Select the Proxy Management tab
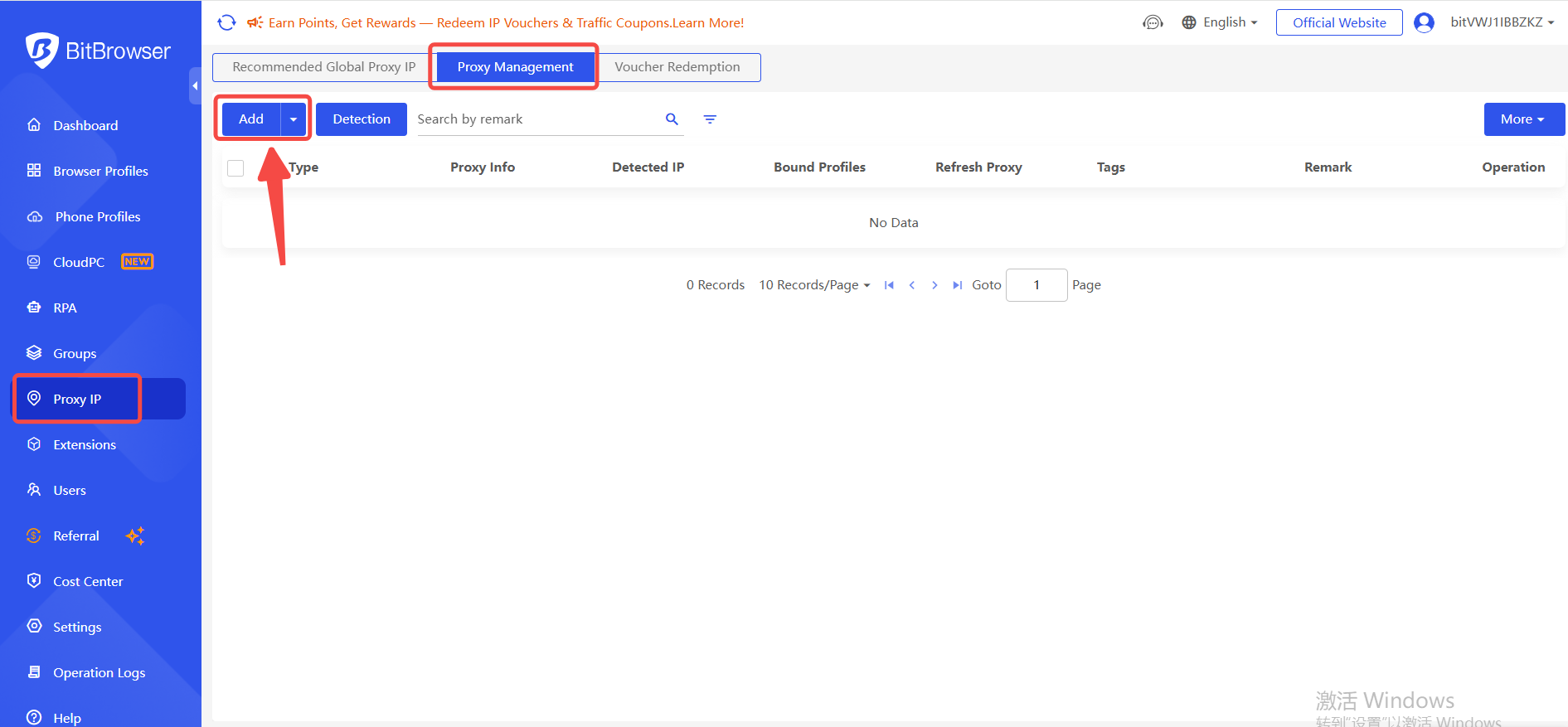Screen dimensions: 1568x727 (515, 67)
